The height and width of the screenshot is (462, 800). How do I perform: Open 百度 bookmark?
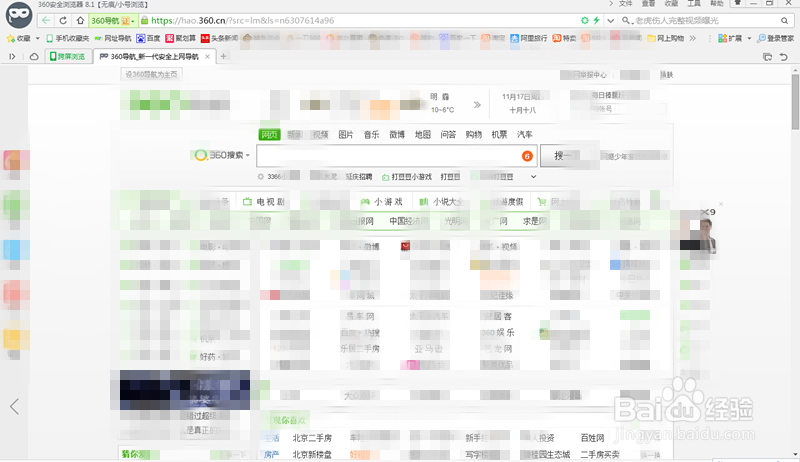pyautogui.click(x=148, y=38)
